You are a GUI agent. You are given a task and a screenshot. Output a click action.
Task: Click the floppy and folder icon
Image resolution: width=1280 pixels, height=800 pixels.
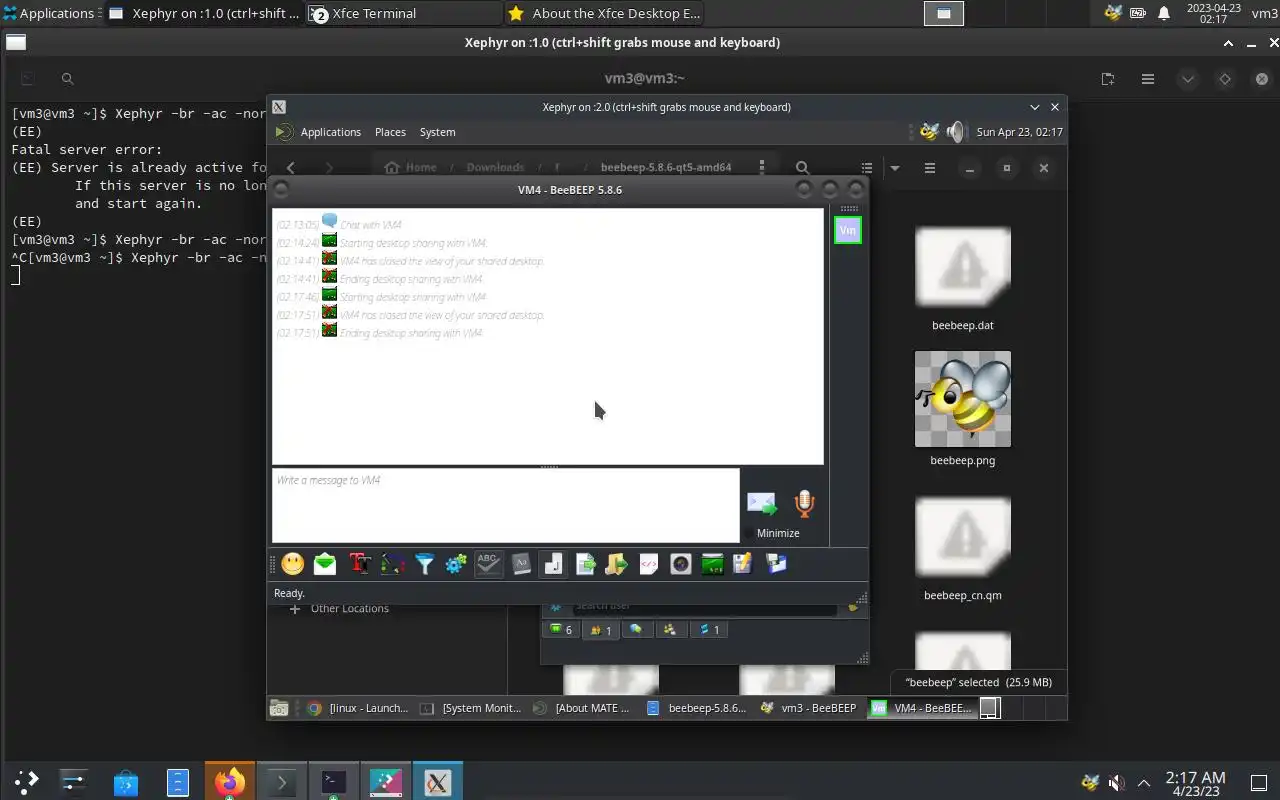(776, 564)
